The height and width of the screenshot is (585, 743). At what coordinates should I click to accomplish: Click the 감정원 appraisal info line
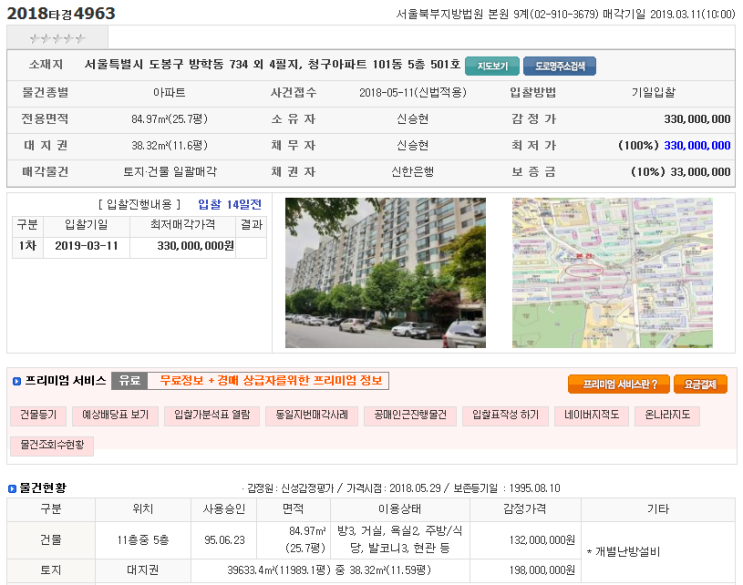pyautogui.click(x=403, y=488)
